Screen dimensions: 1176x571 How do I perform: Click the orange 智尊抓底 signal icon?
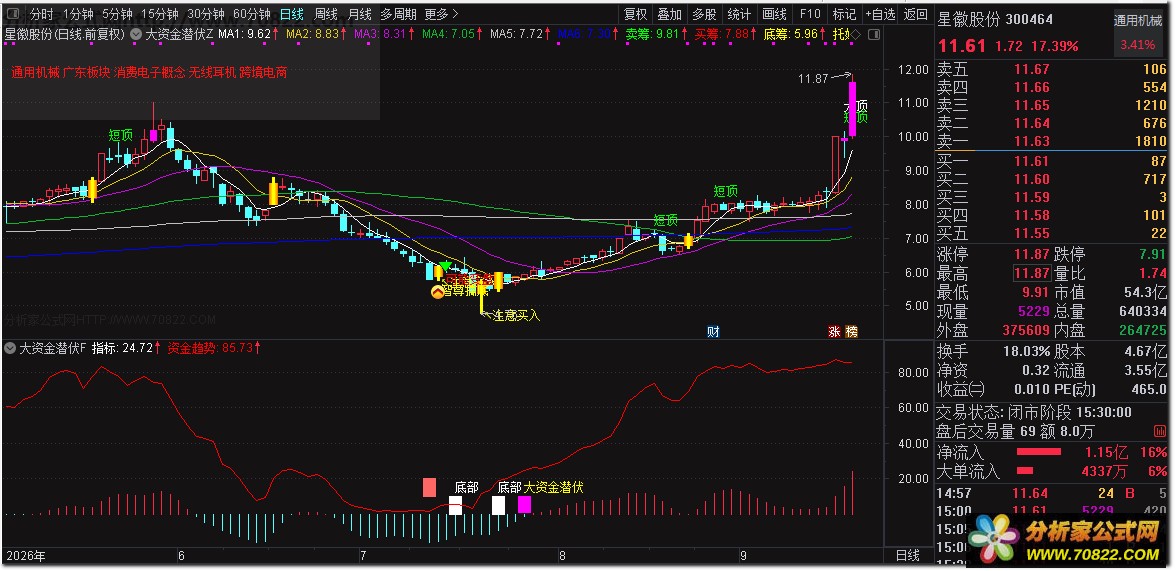pos(437,292)
